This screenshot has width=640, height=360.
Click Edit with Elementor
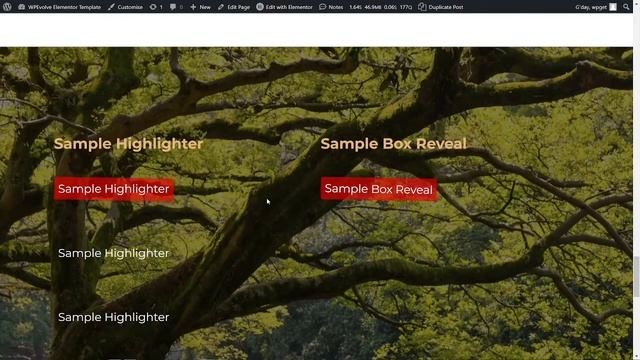tap(284, 7)
